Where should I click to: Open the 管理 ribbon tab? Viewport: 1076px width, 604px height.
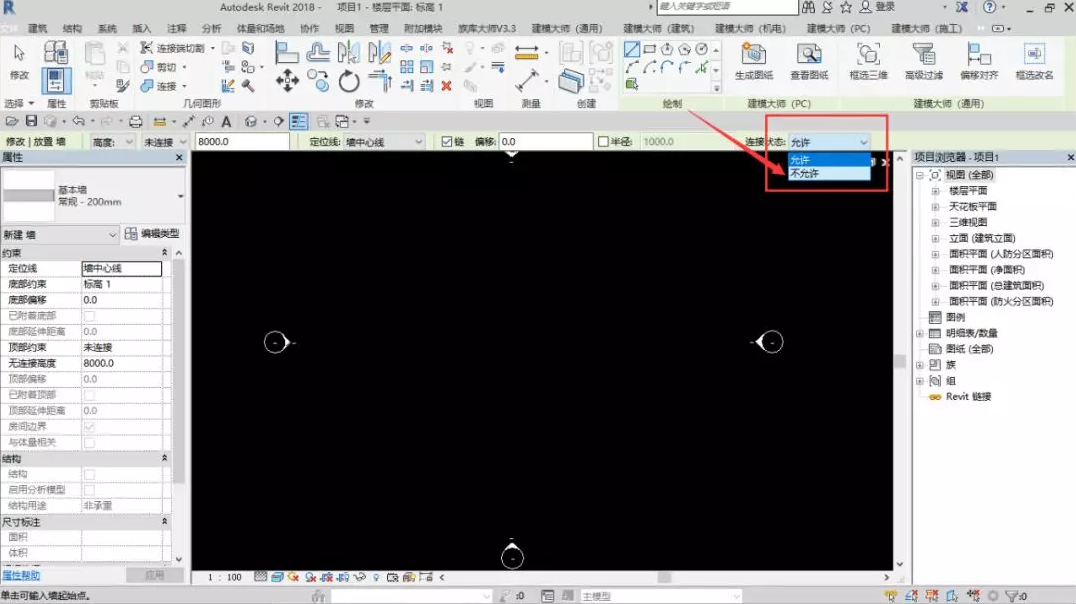[x=379, y=28]
